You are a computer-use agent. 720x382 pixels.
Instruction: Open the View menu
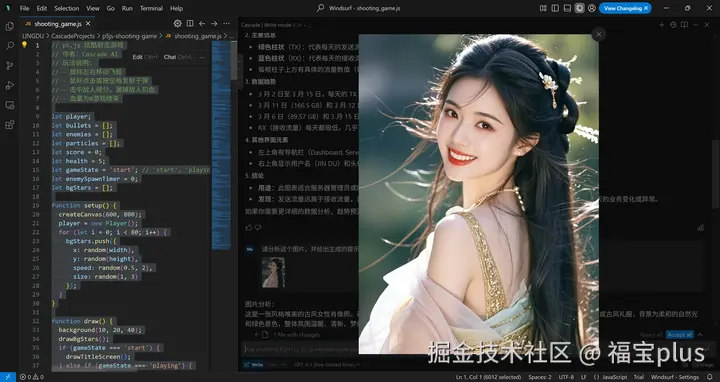(93, 8)
